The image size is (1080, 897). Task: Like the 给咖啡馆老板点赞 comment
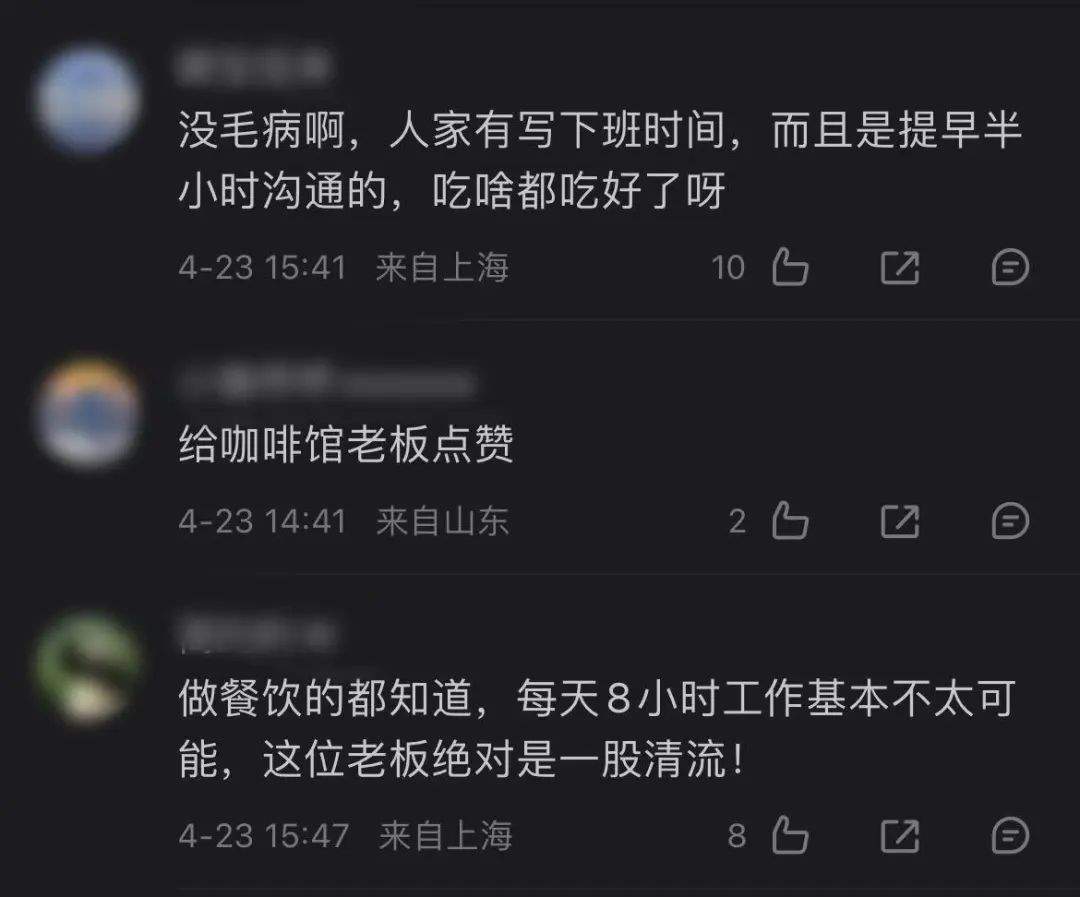point(789,520)
